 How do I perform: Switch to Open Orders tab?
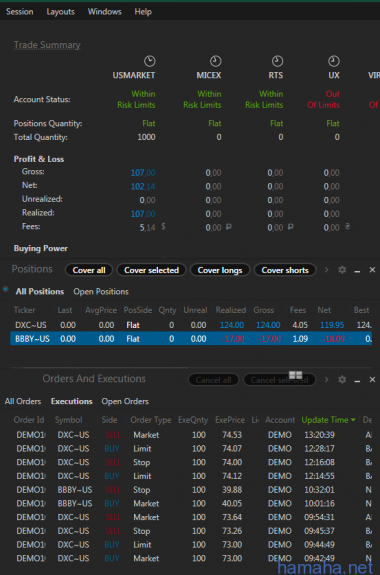[125, 401]
